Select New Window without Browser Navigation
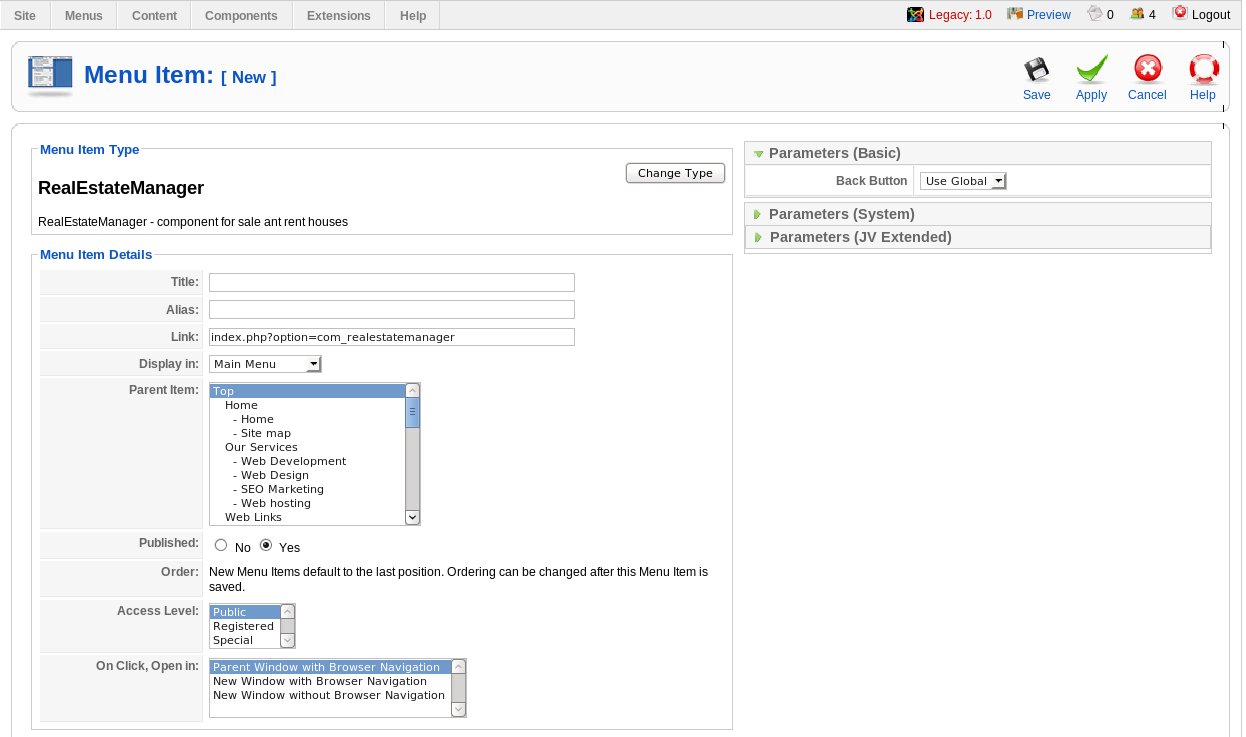This screenshot has height=737, width=1246. click(330, 695)
